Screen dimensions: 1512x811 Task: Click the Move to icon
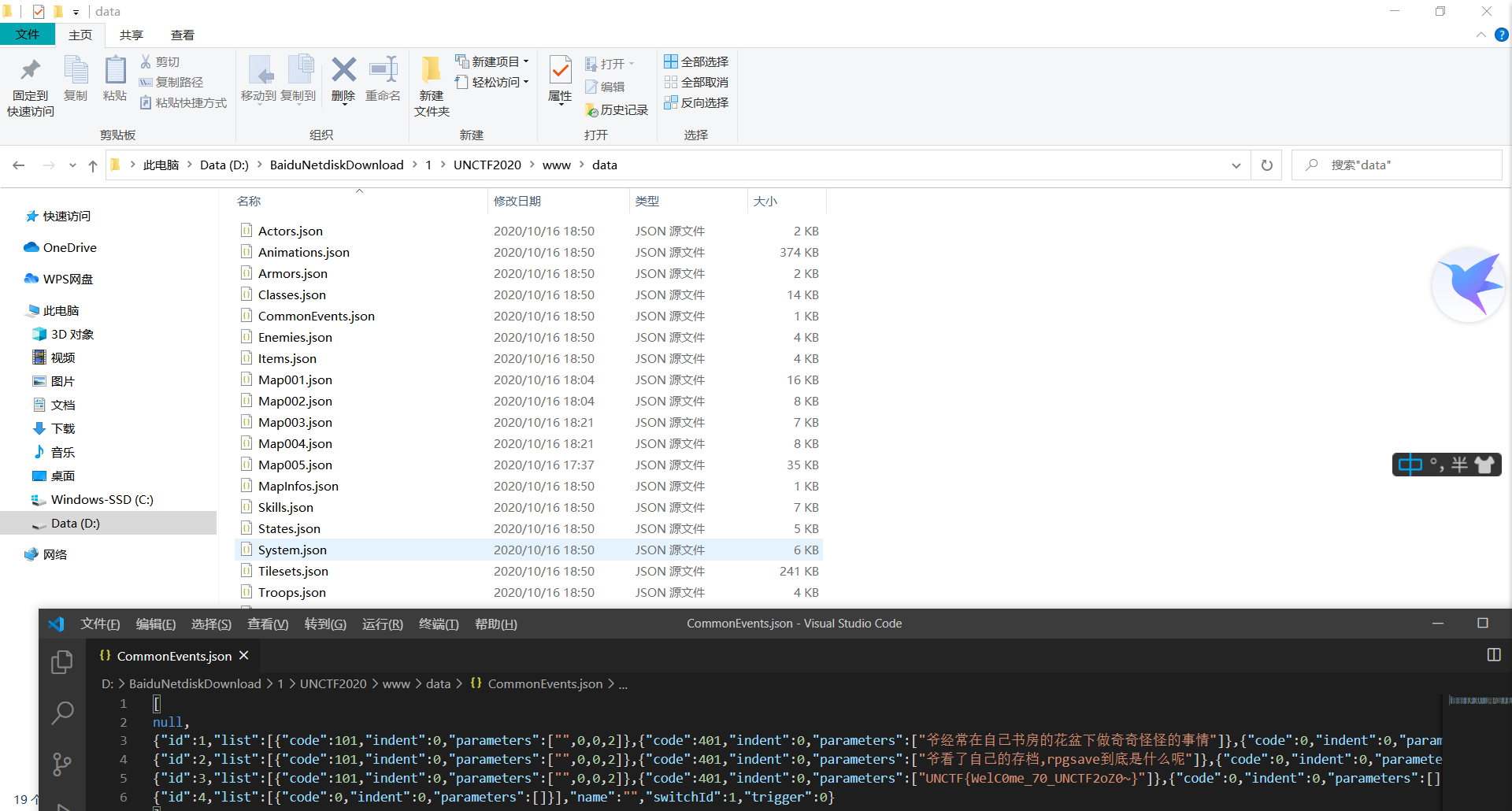point(258,79)
